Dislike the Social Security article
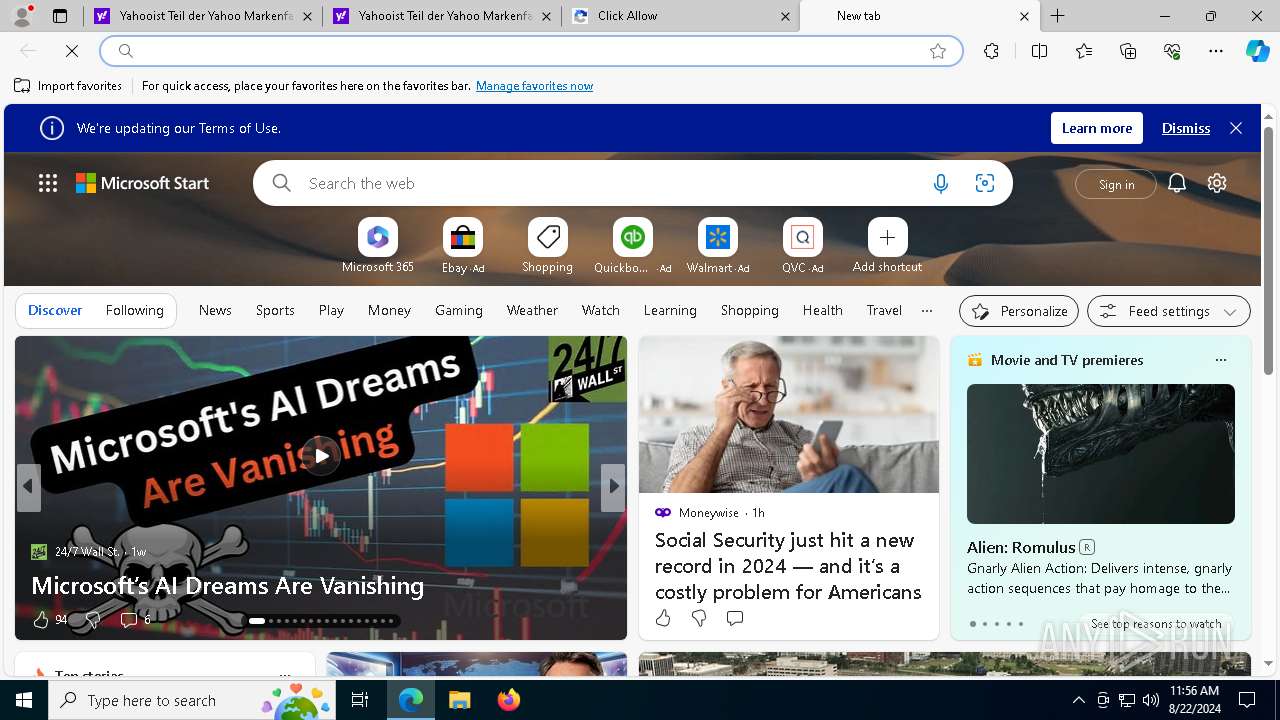The height and width of the screenshot is (720, 1280). 699,618
